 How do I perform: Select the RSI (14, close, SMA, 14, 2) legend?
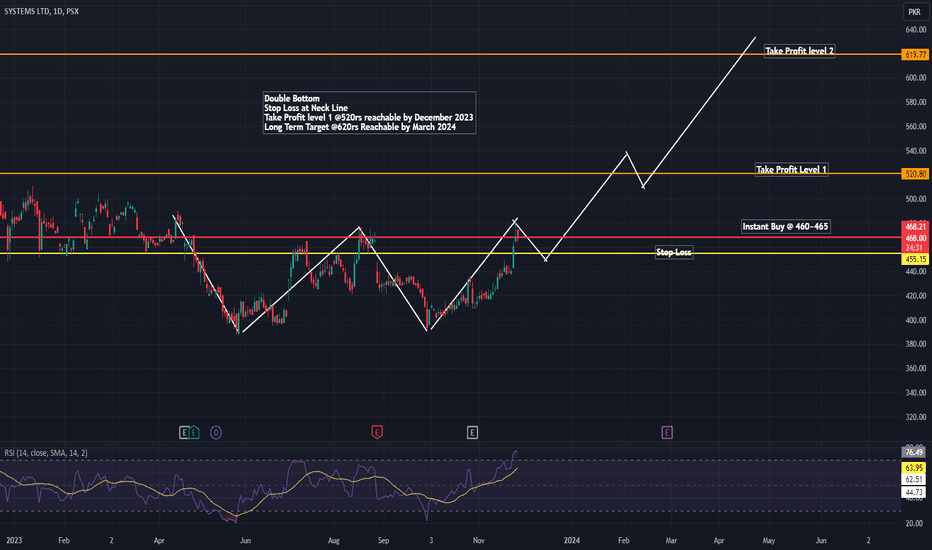(46, 453)
